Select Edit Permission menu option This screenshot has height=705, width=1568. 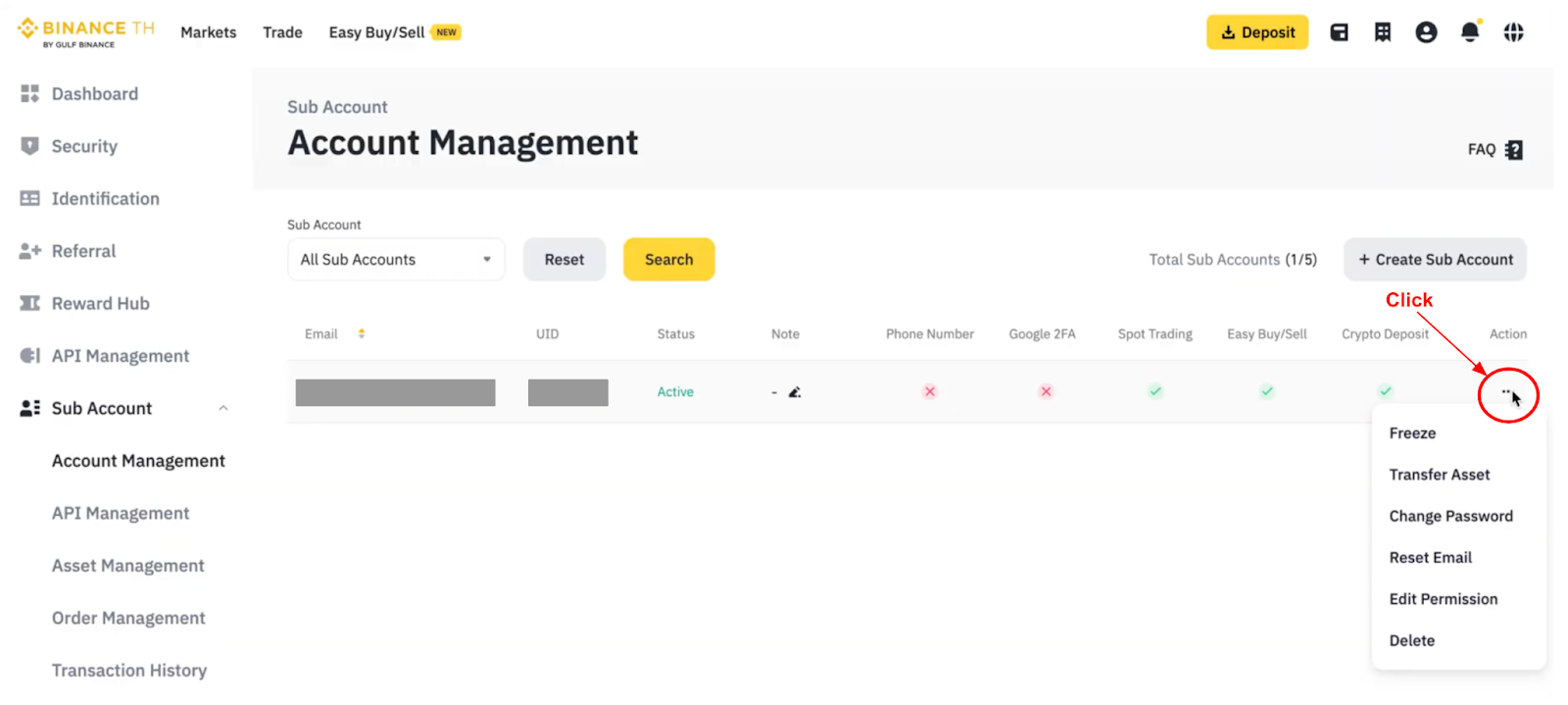(x=1443, y=599)
